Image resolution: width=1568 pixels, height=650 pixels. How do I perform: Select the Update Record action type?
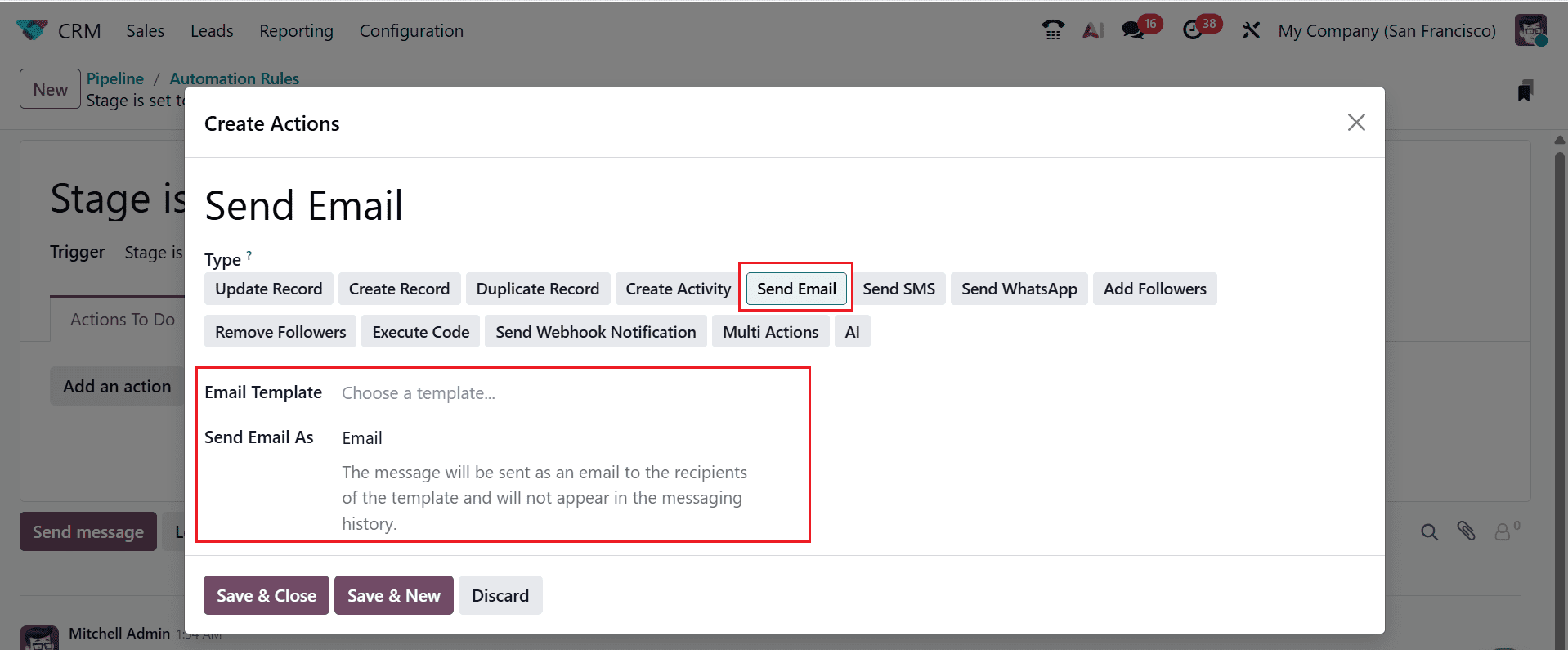point(269,289)
